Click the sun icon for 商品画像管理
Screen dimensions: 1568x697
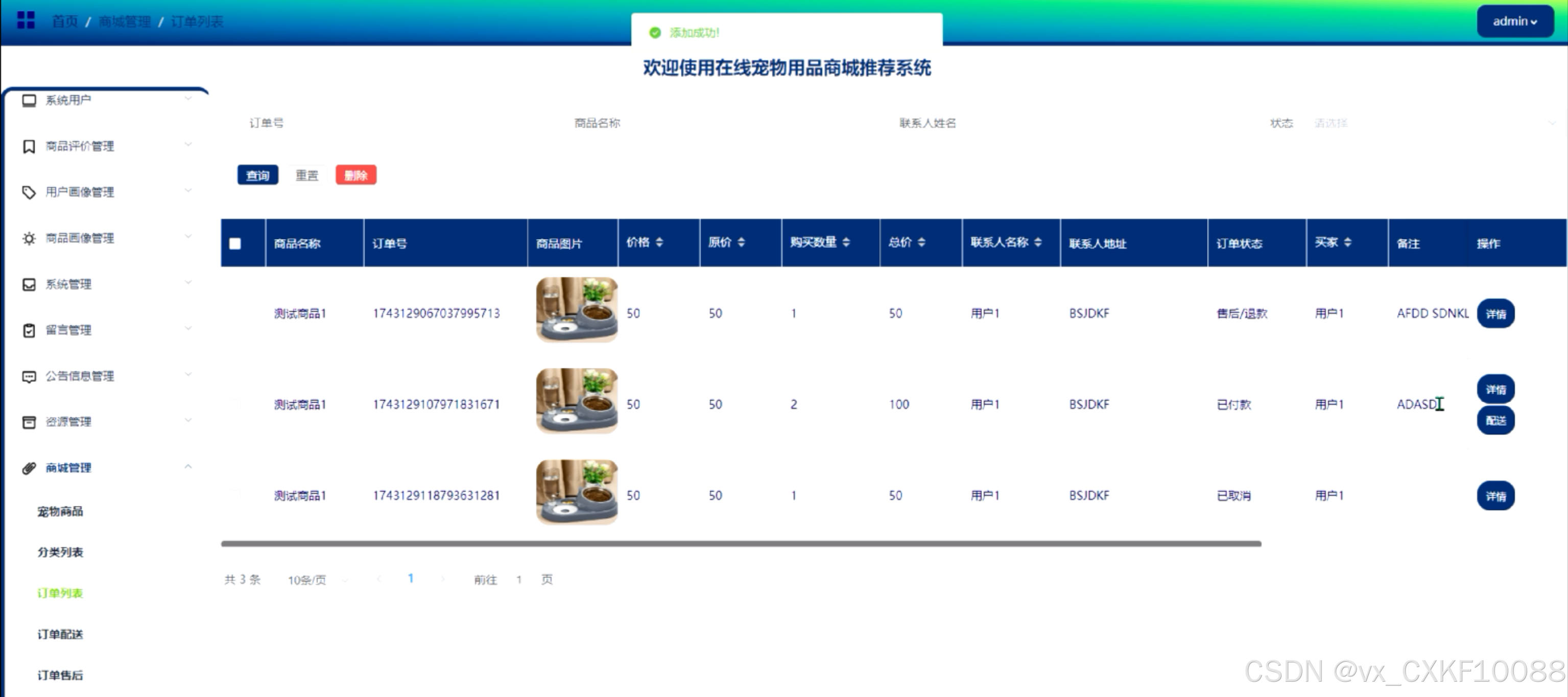29,239
